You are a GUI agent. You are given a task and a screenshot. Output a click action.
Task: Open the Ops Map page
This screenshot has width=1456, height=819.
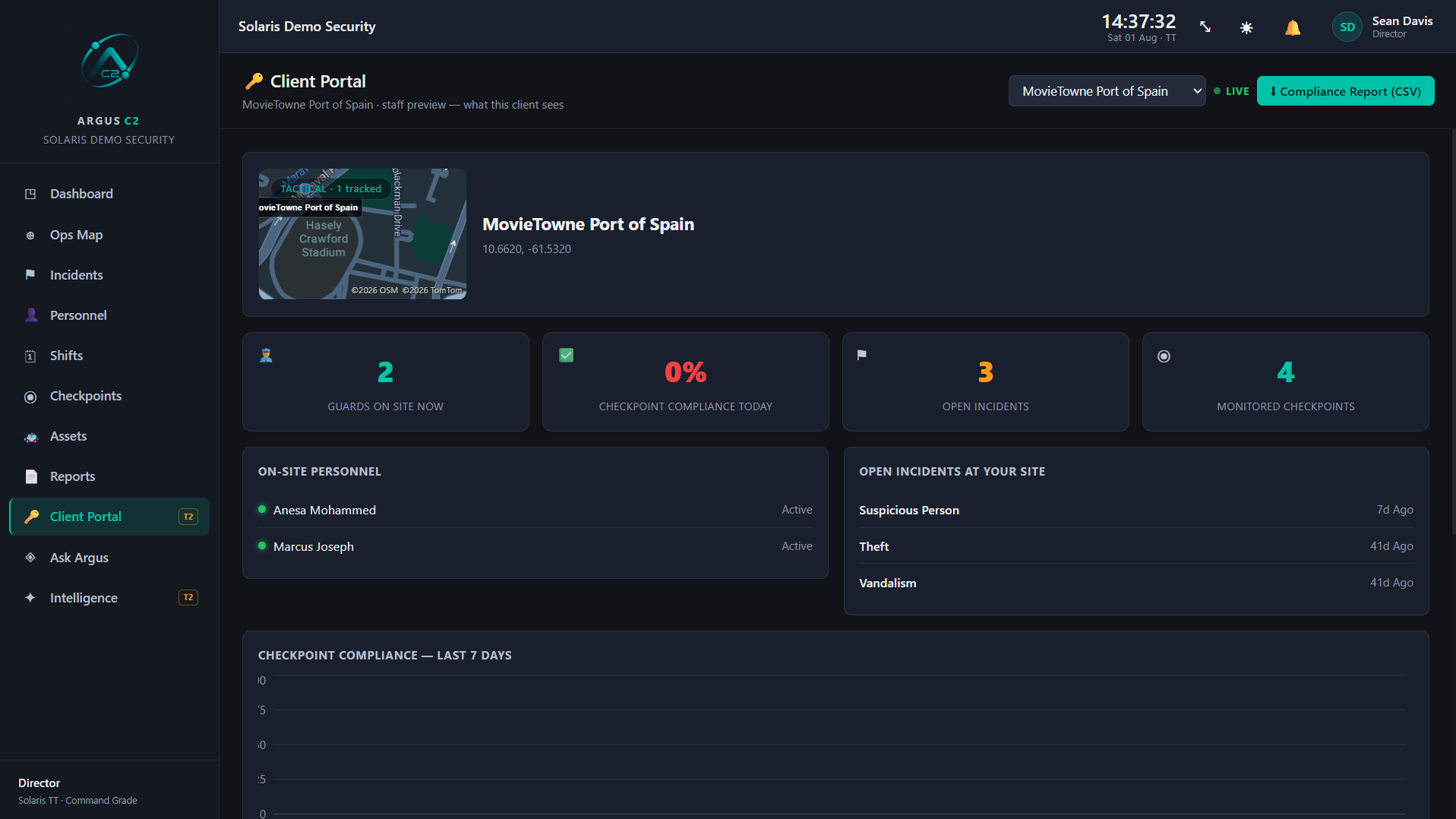(x=109, y=236)
